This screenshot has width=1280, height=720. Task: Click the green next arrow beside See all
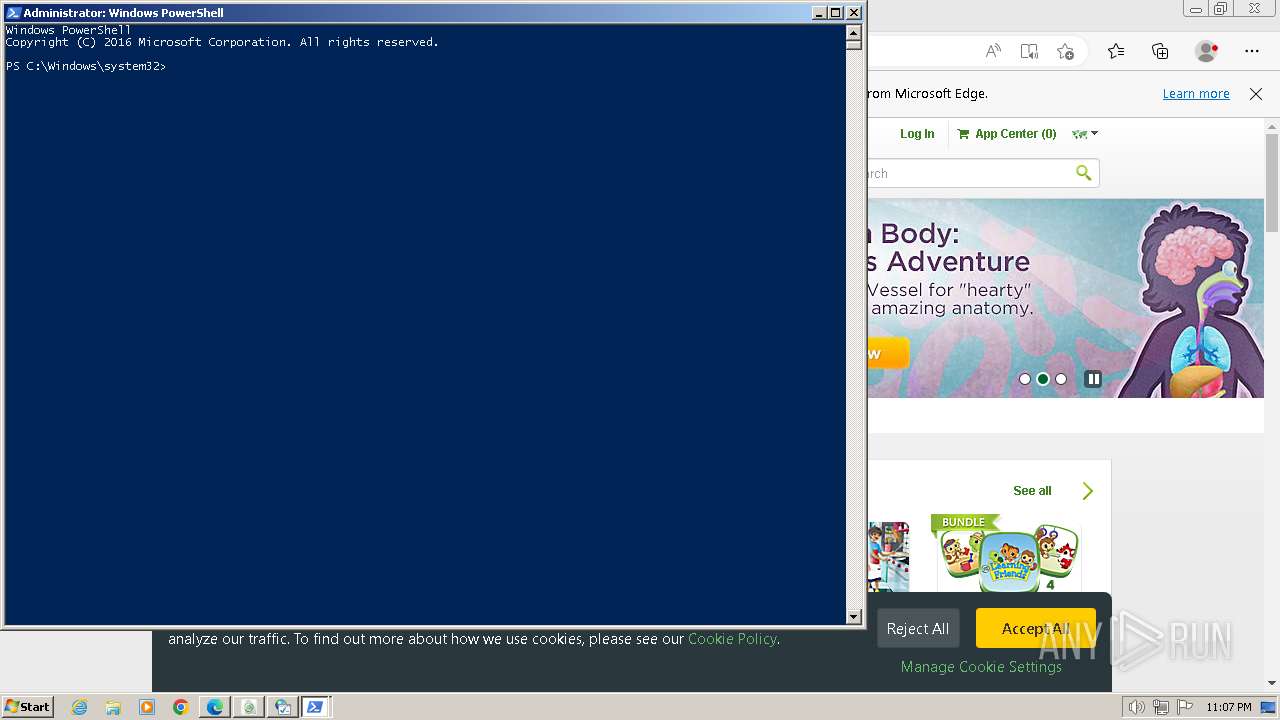point(1088,491)
